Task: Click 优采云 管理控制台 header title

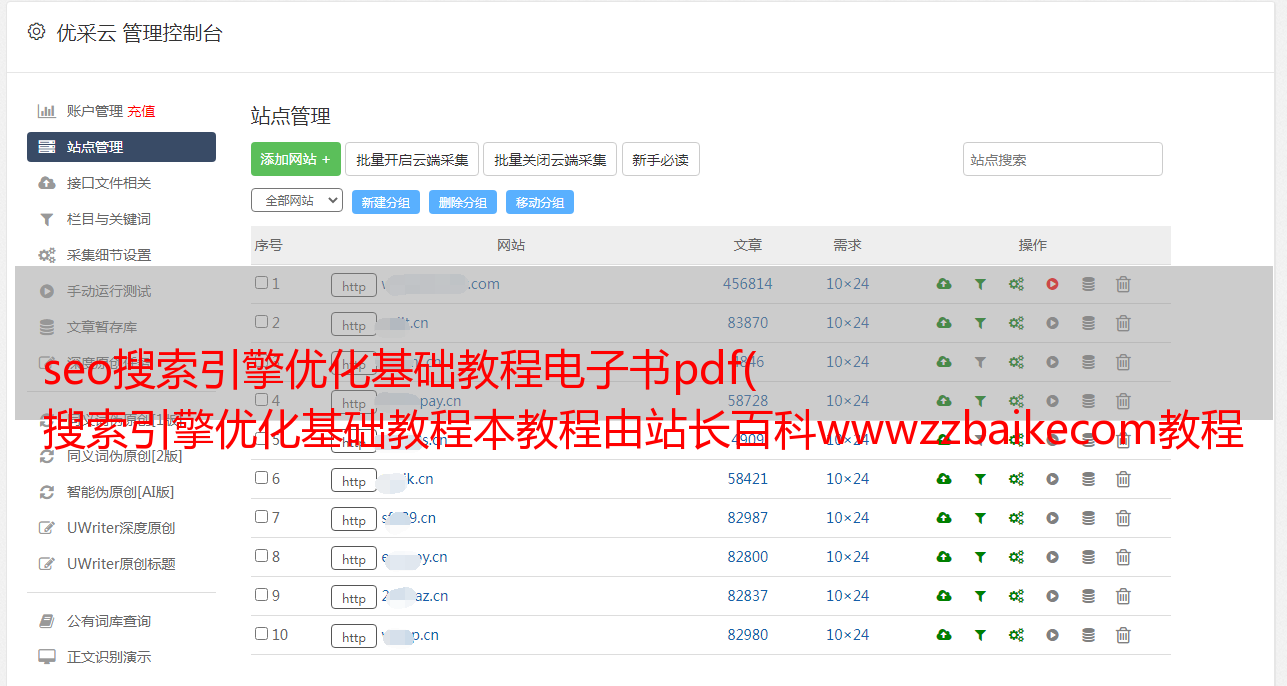Action: click(x=139, y=33)
